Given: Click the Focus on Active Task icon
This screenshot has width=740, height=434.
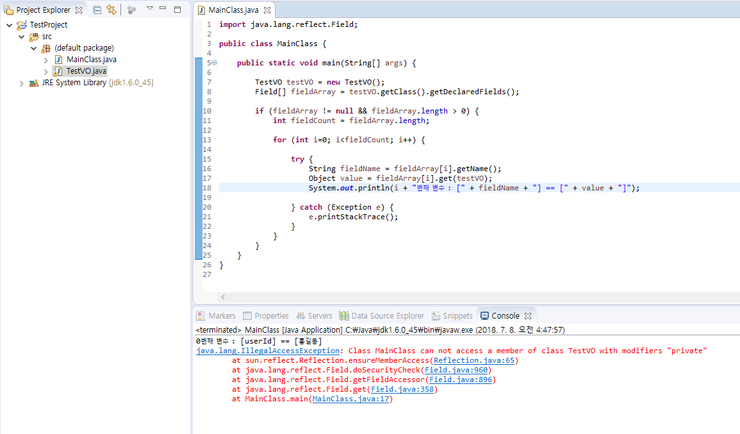Looking at the screenshot, I should [x=131, y=9].
